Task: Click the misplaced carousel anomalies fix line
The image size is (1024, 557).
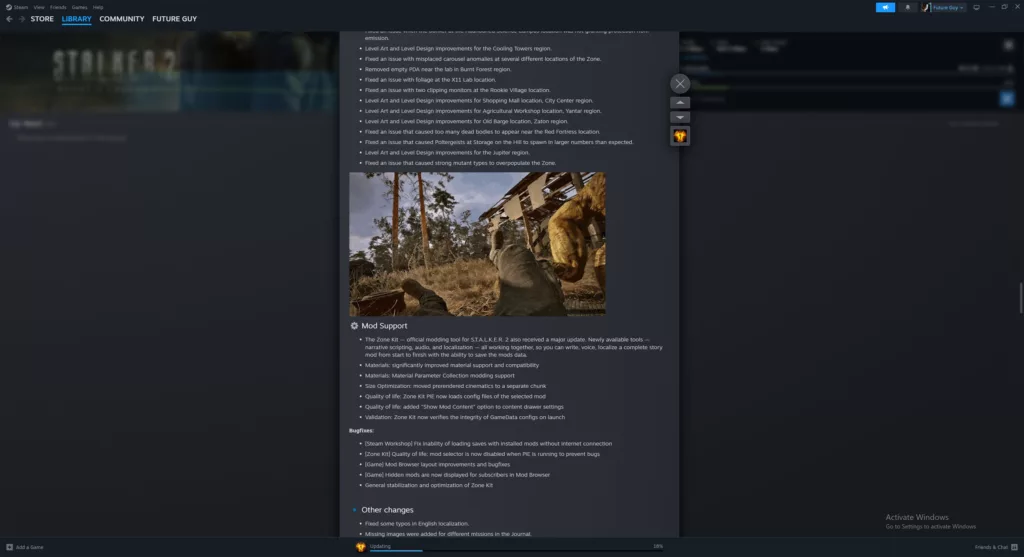Action: (x=483, y=59)
